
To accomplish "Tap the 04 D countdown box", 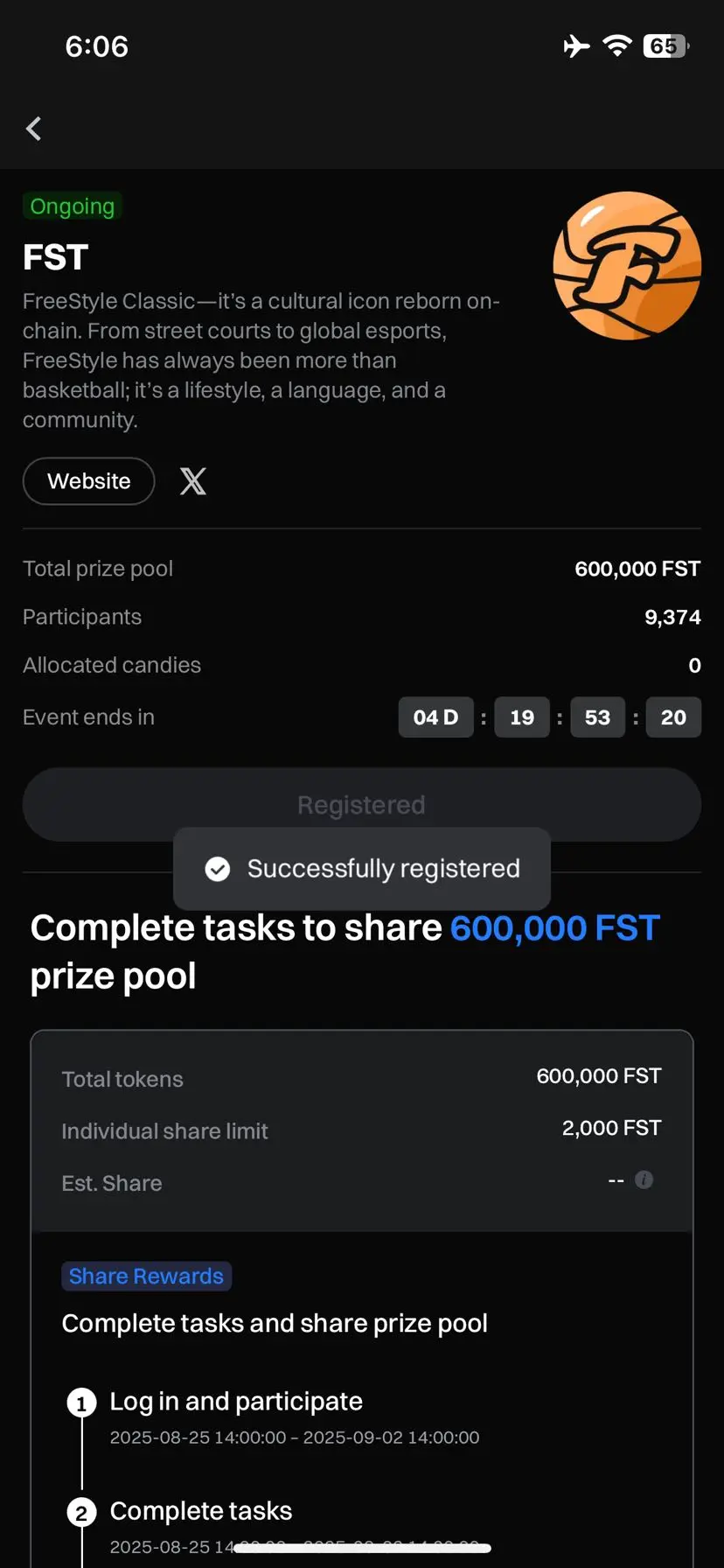I will click(x=435, y=717).
